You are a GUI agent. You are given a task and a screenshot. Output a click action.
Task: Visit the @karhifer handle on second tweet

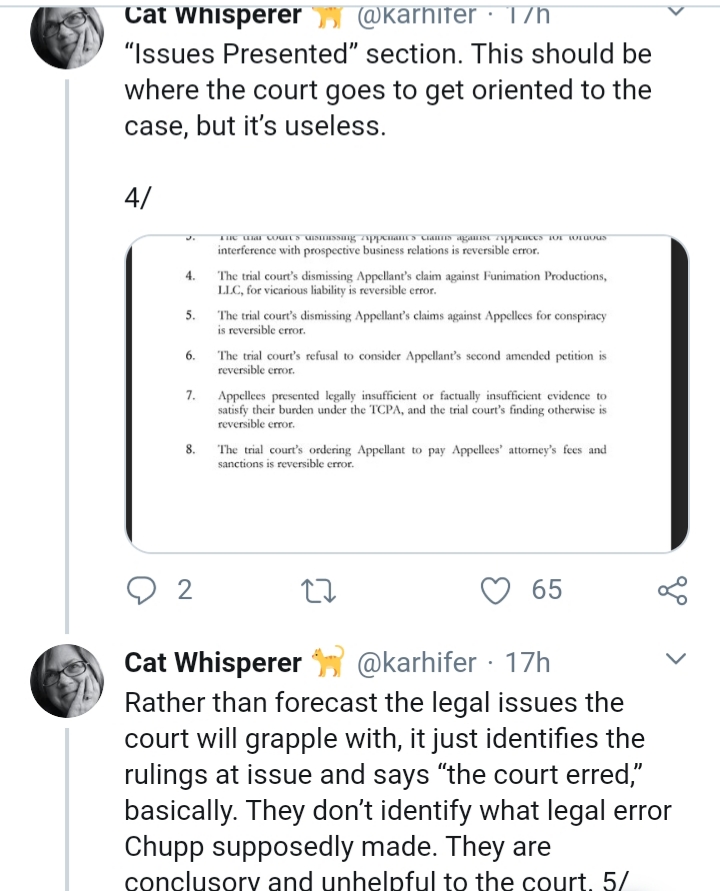click(417, 663)
